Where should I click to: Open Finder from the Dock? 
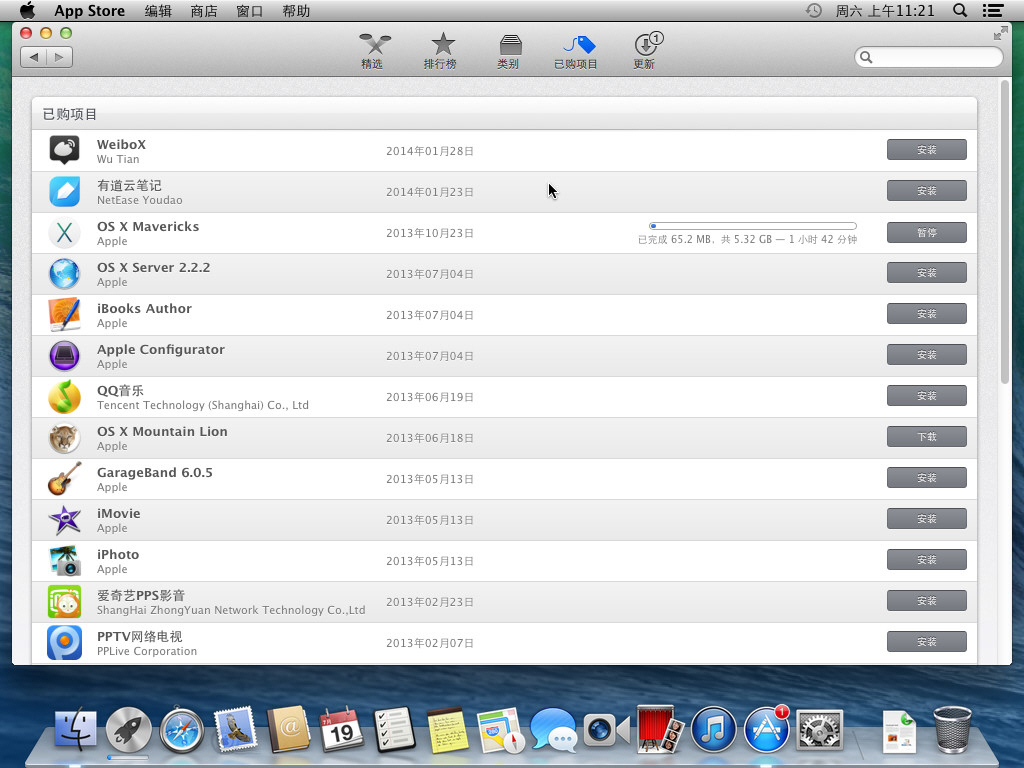[76, 729]
